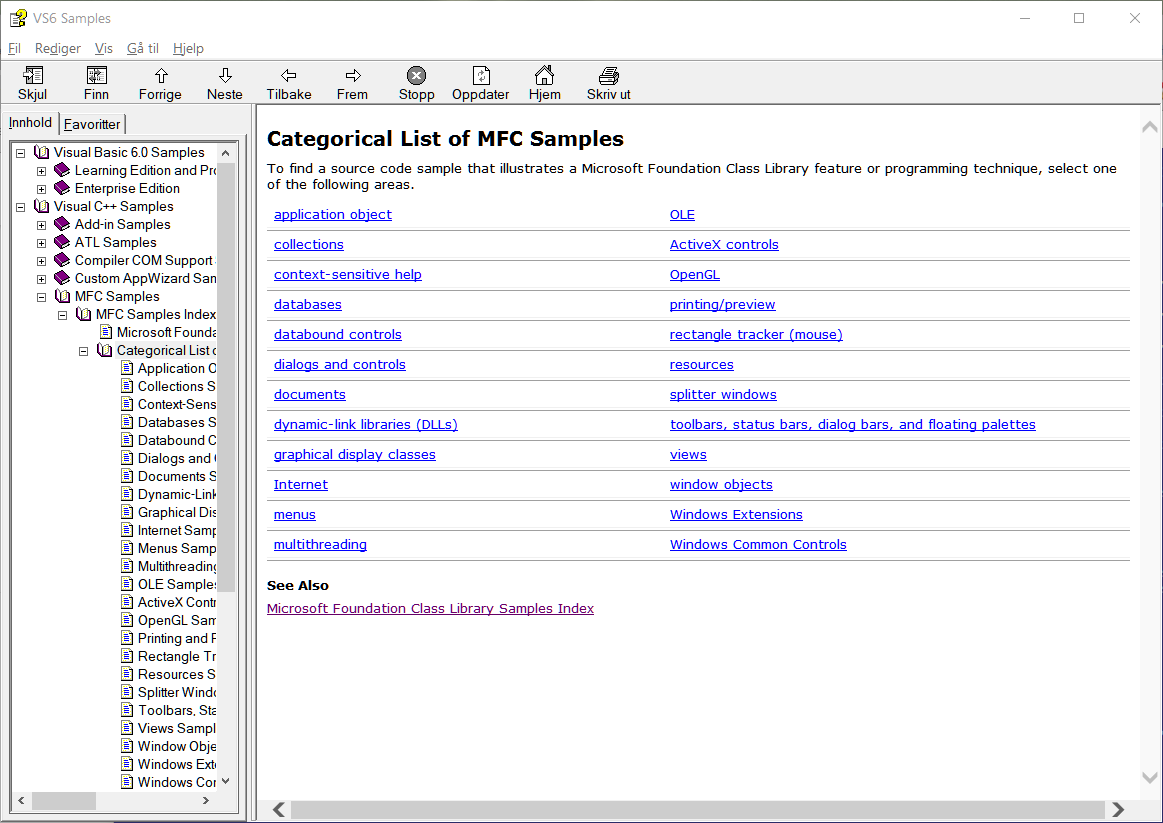Refresh page using Oppdater icon
The image size is (1163, 823).
[x=481, y=76]
